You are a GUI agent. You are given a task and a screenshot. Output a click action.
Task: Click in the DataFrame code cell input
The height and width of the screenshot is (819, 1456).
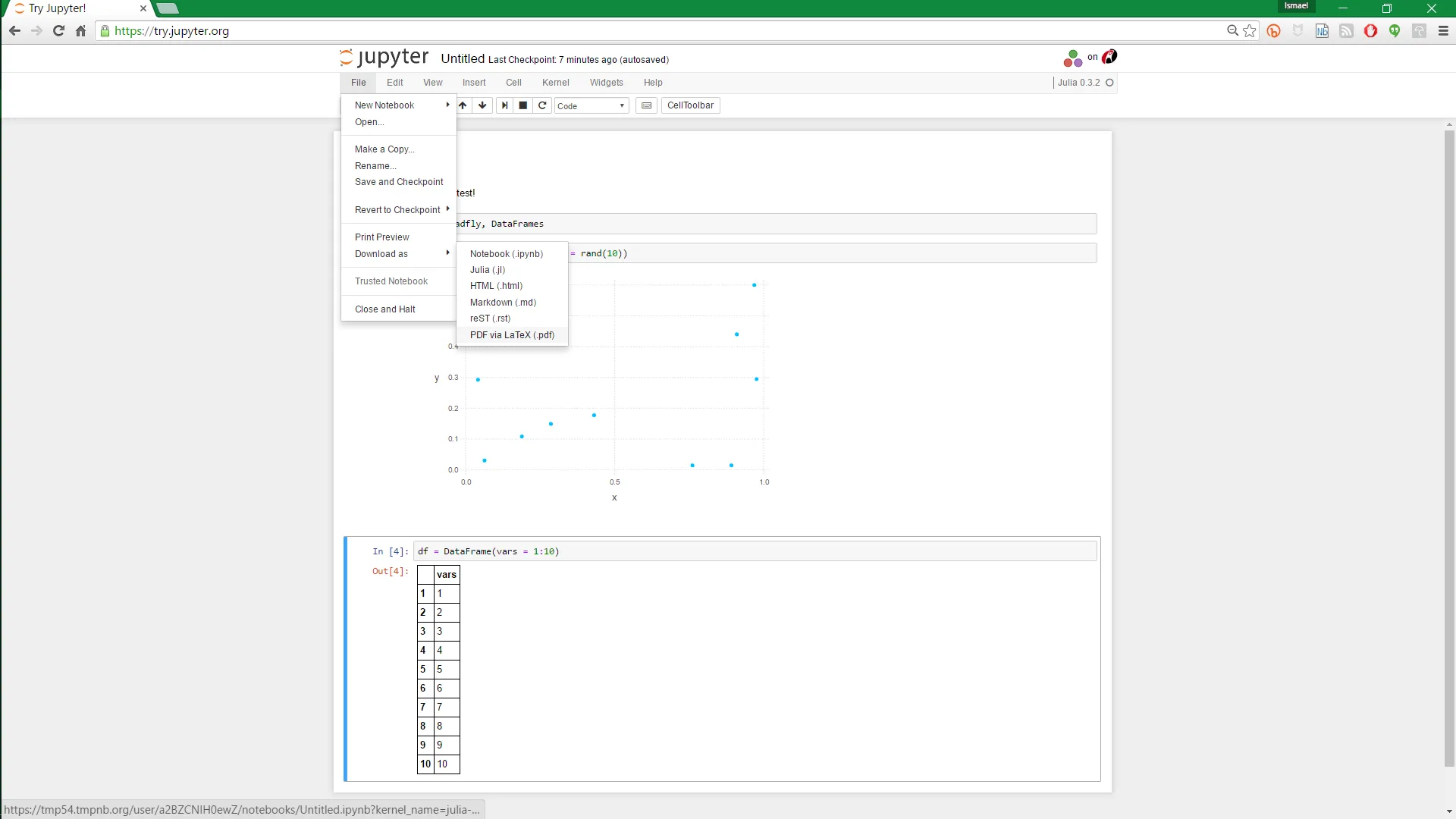[754, 551]
